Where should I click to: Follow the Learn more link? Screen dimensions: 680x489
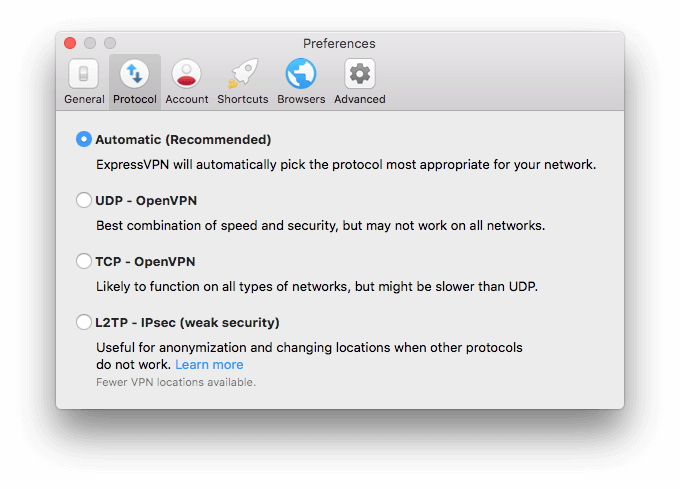209,365
